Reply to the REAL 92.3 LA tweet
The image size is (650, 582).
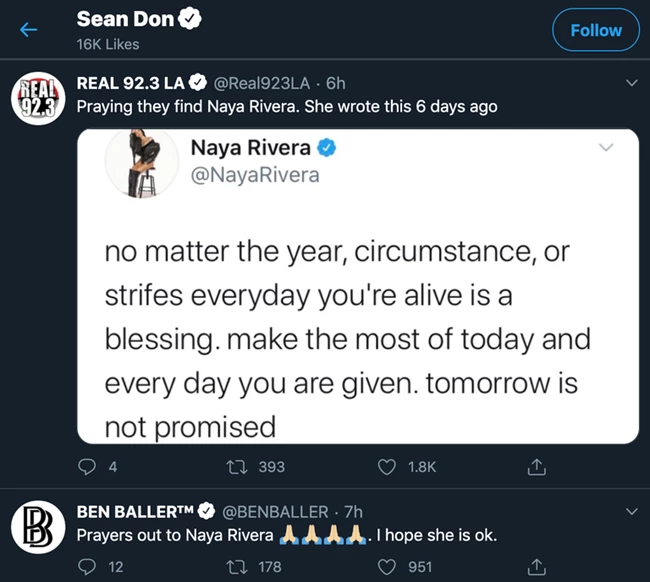click(85, 466)
